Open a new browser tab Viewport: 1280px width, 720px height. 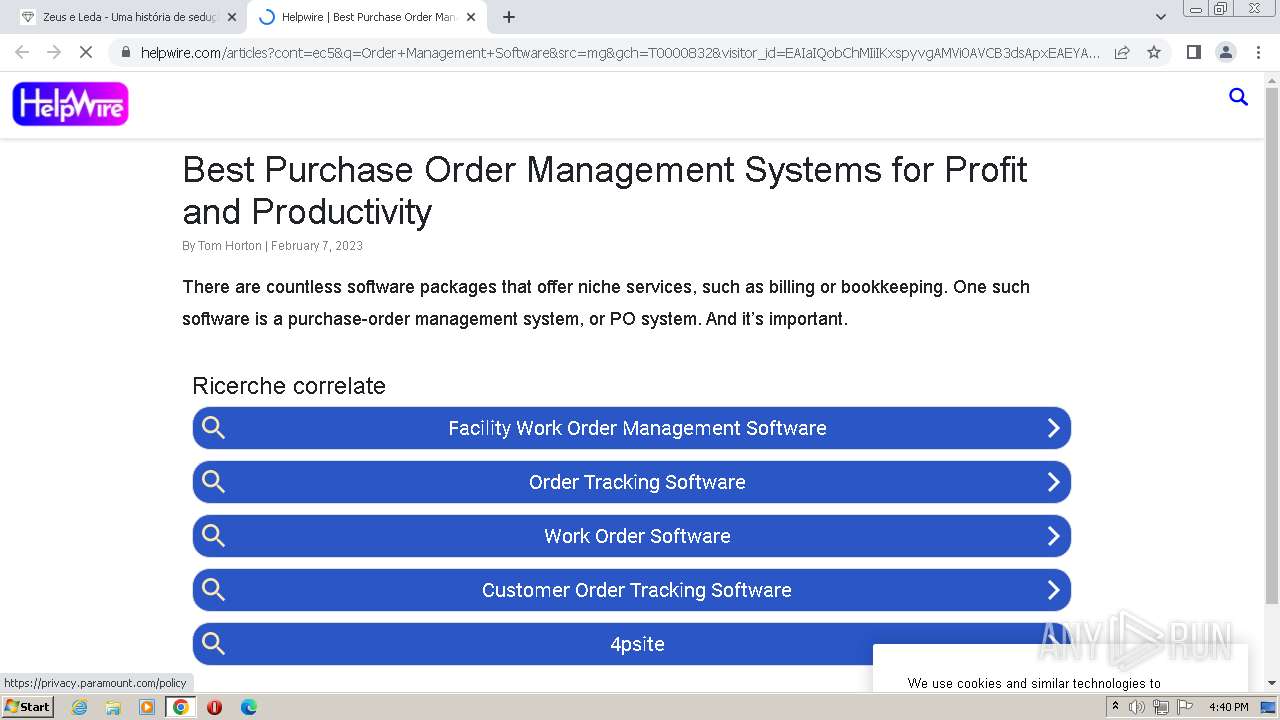coord(509,17)
